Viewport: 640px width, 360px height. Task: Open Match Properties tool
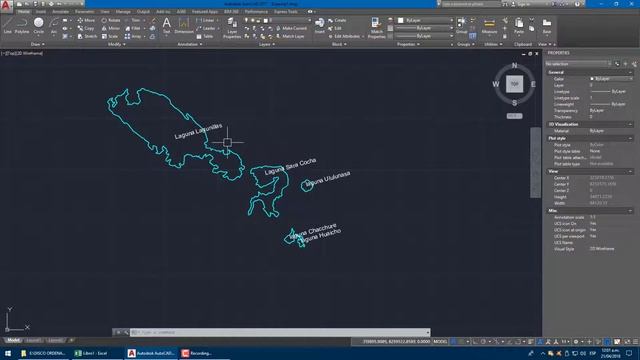(x=376, y=28)
